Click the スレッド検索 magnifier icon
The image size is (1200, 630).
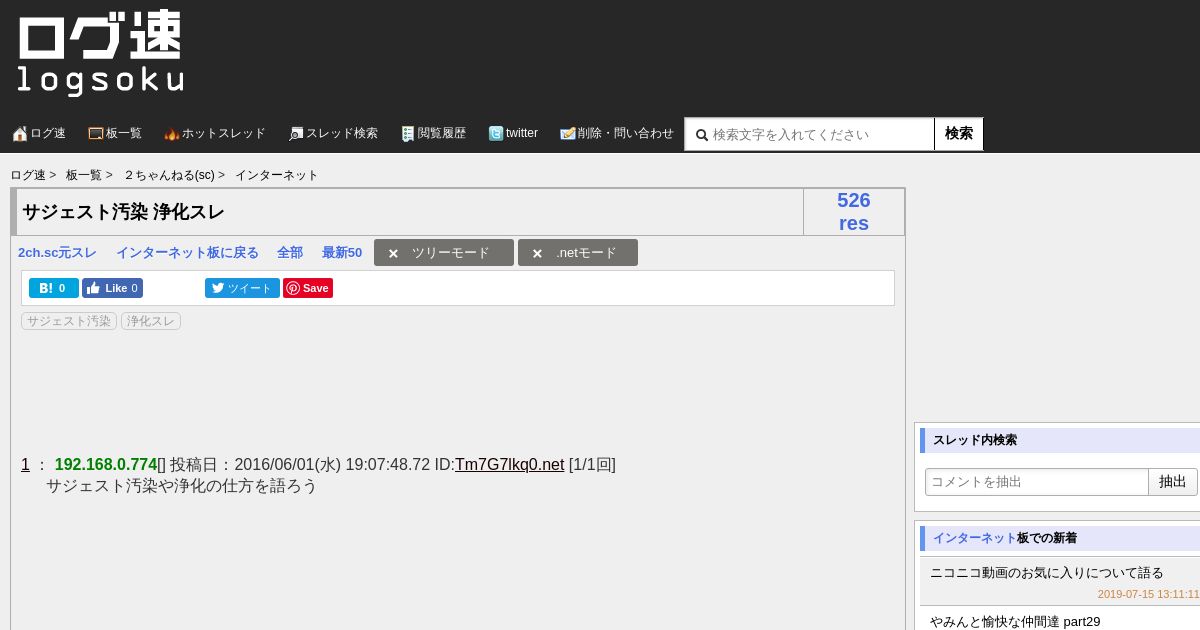click(296, 134)
